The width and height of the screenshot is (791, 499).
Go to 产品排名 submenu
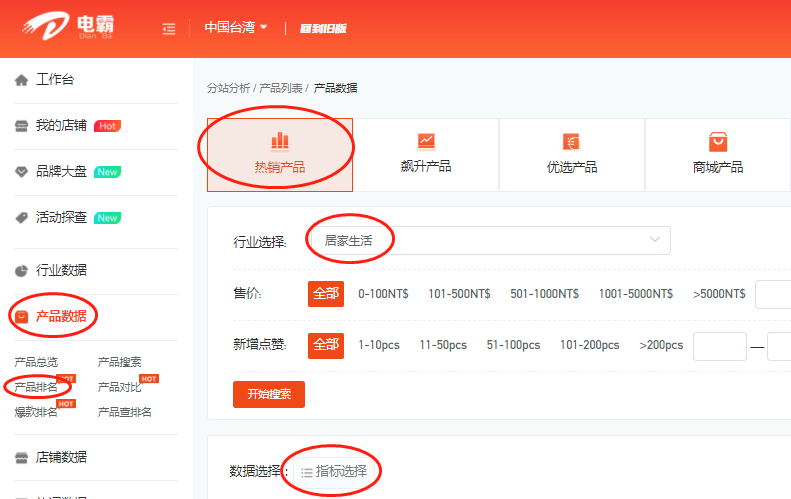(x=36, y=387)
